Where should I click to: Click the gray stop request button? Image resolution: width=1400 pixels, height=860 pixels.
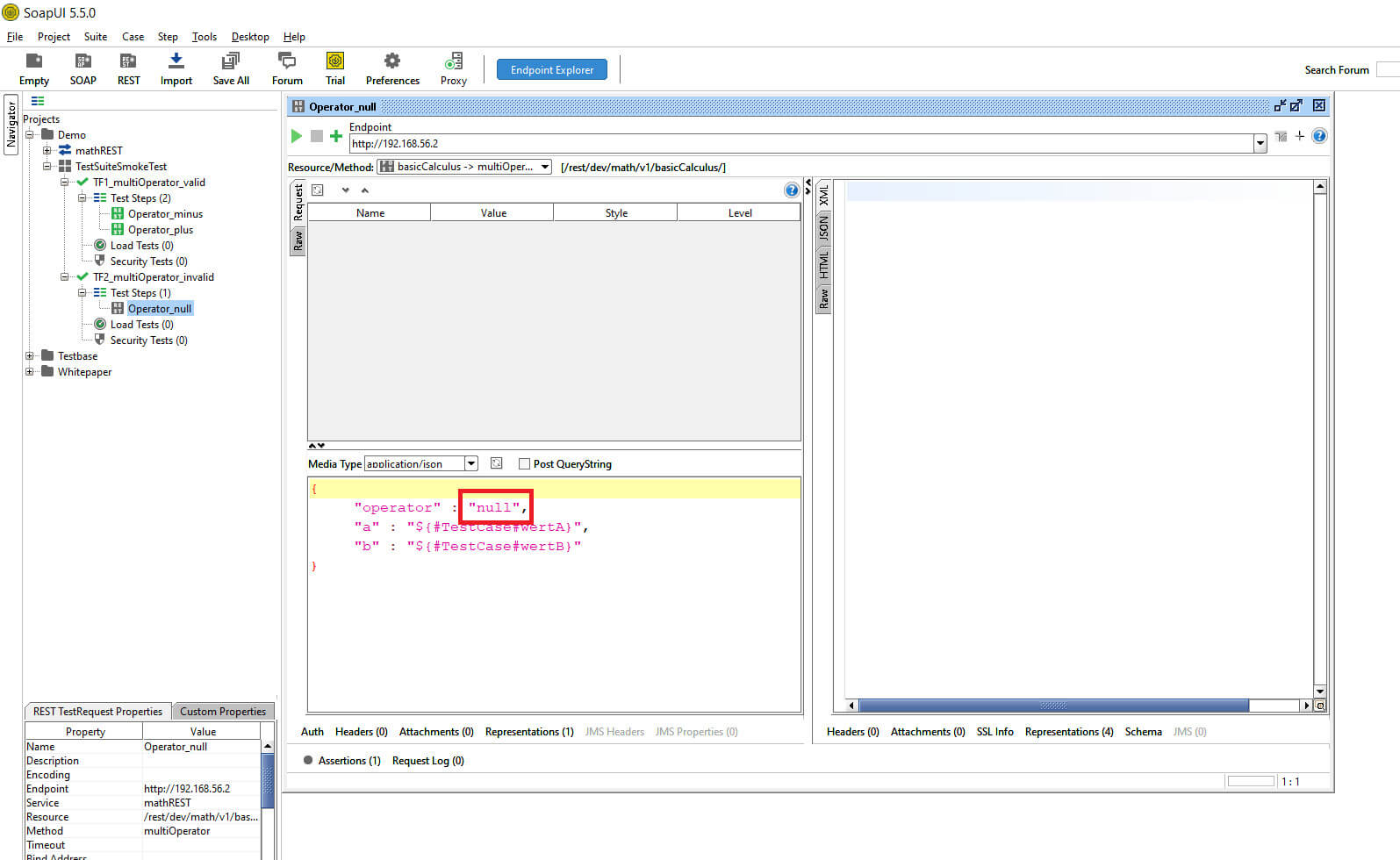(x=317, y=136)
